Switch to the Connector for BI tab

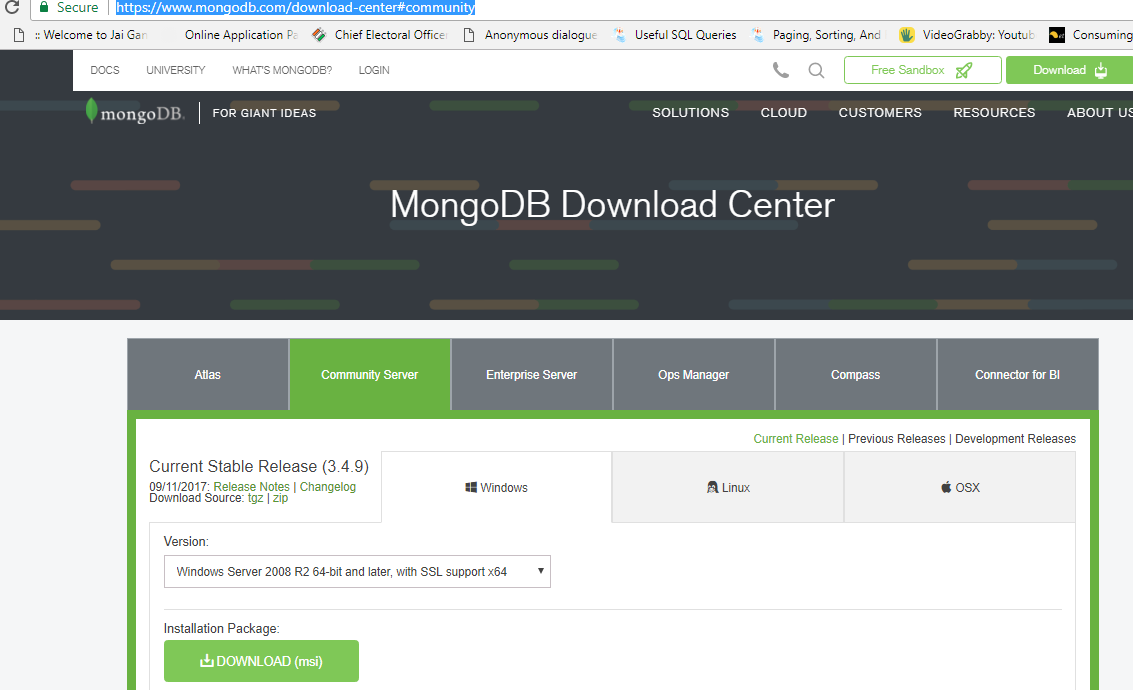tap(1017, 374)
